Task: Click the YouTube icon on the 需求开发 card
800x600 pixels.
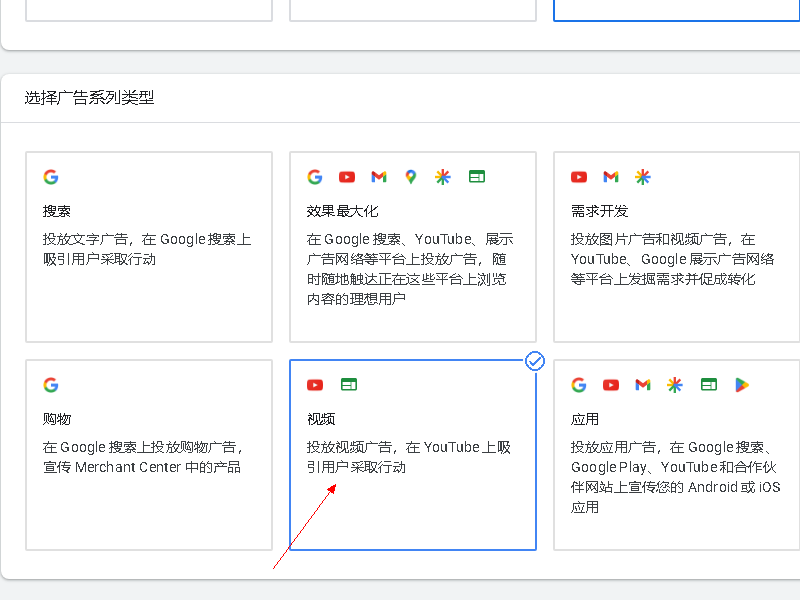Action: point(578,176)
